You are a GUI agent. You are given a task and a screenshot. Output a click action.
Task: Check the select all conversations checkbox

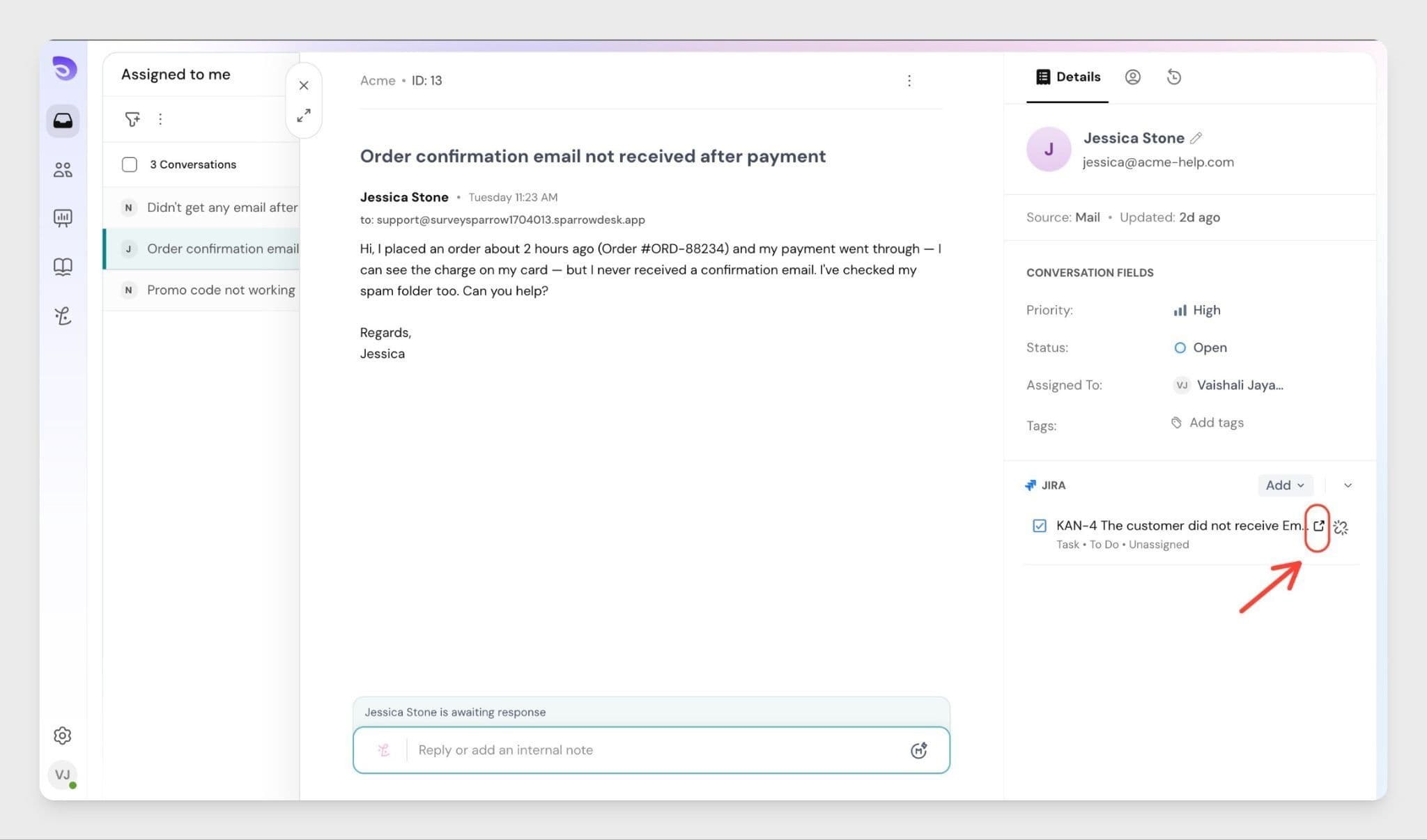(x=130, y=164)
